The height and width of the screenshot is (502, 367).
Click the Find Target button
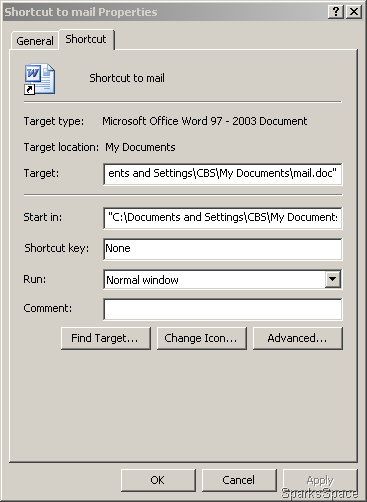106,338
